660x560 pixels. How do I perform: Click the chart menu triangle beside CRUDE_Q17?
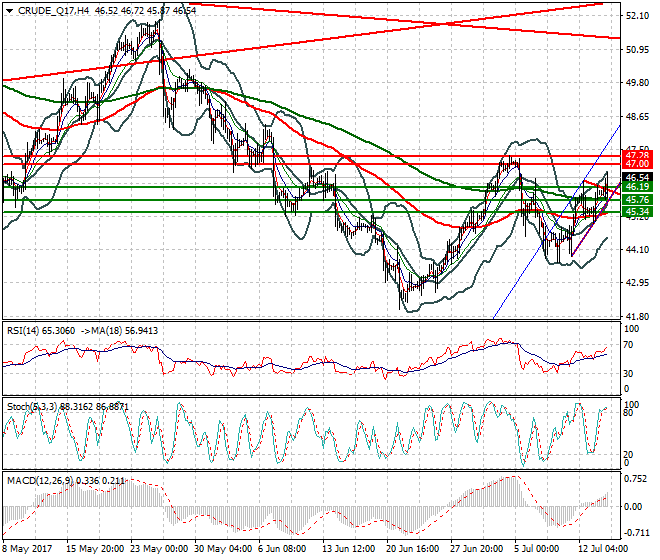(10, 11)
